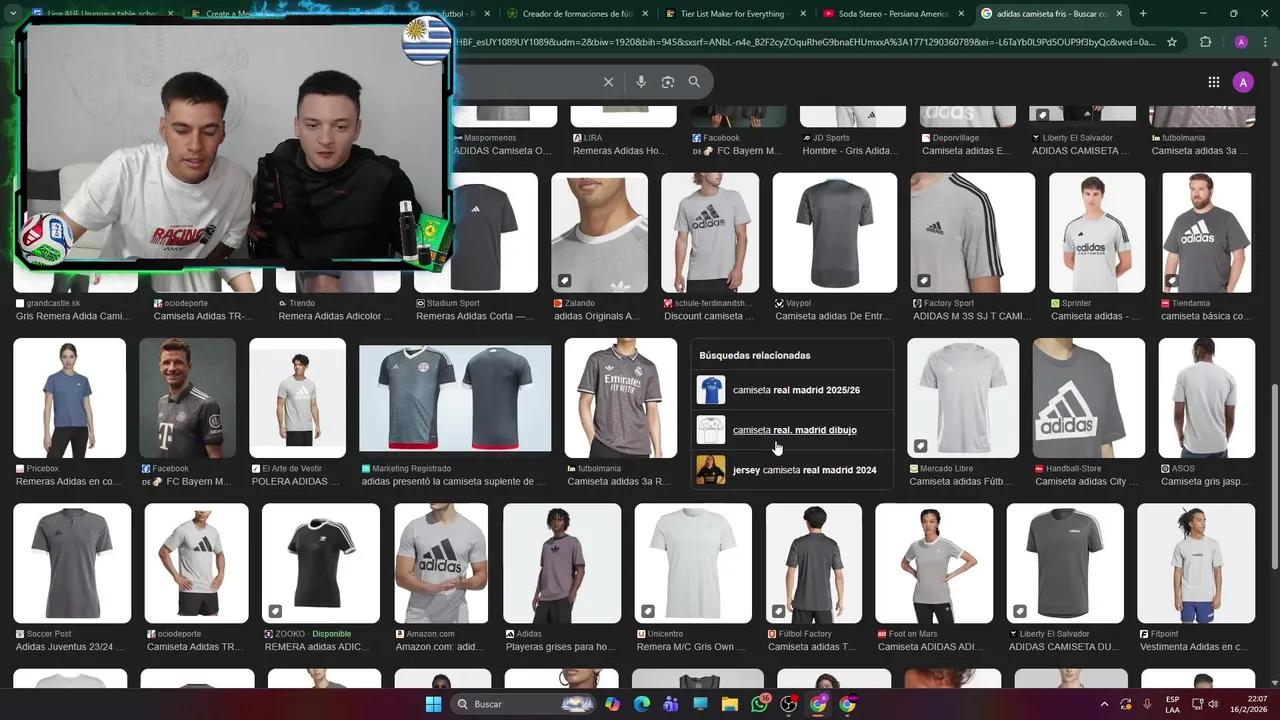Open search by image camera icon
The height and width of the screenshot is (720, 1280).
click(668, 82)
